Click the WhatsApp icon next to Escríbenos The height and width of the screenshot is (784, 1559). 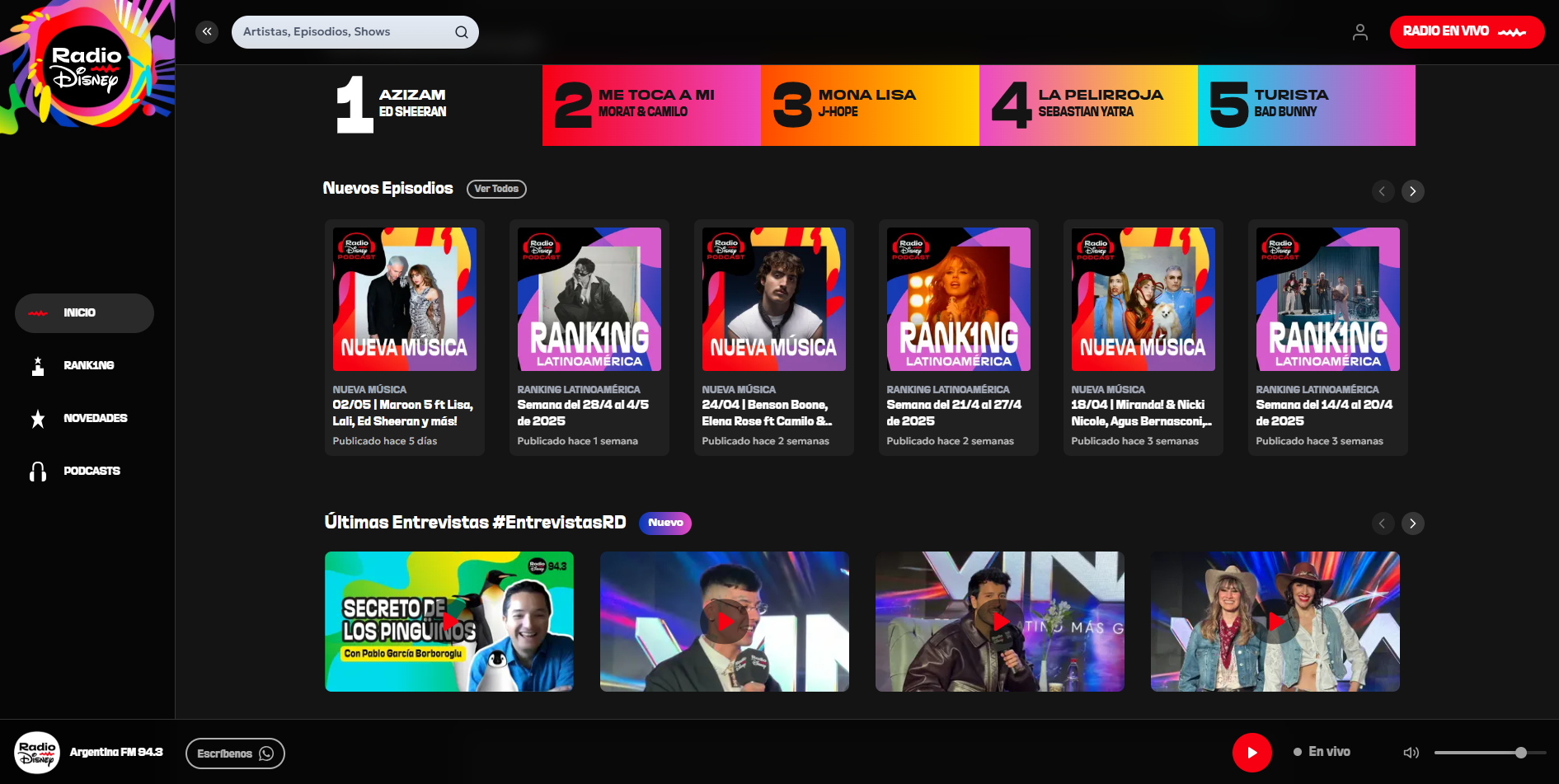[265, 753]
